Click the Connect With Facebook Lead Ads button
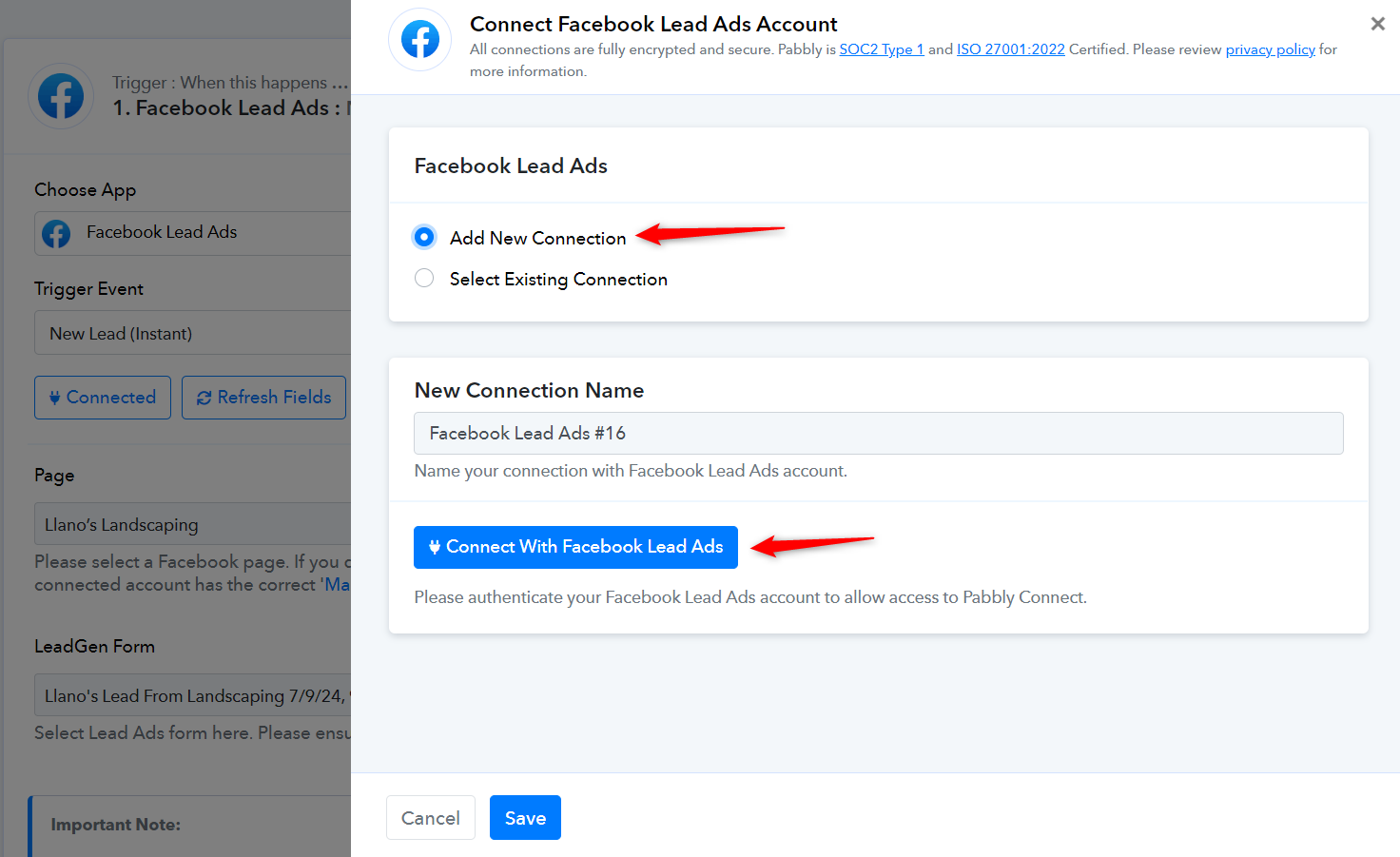The height and width of the screenshot is (857, 1400). [575, 547]
